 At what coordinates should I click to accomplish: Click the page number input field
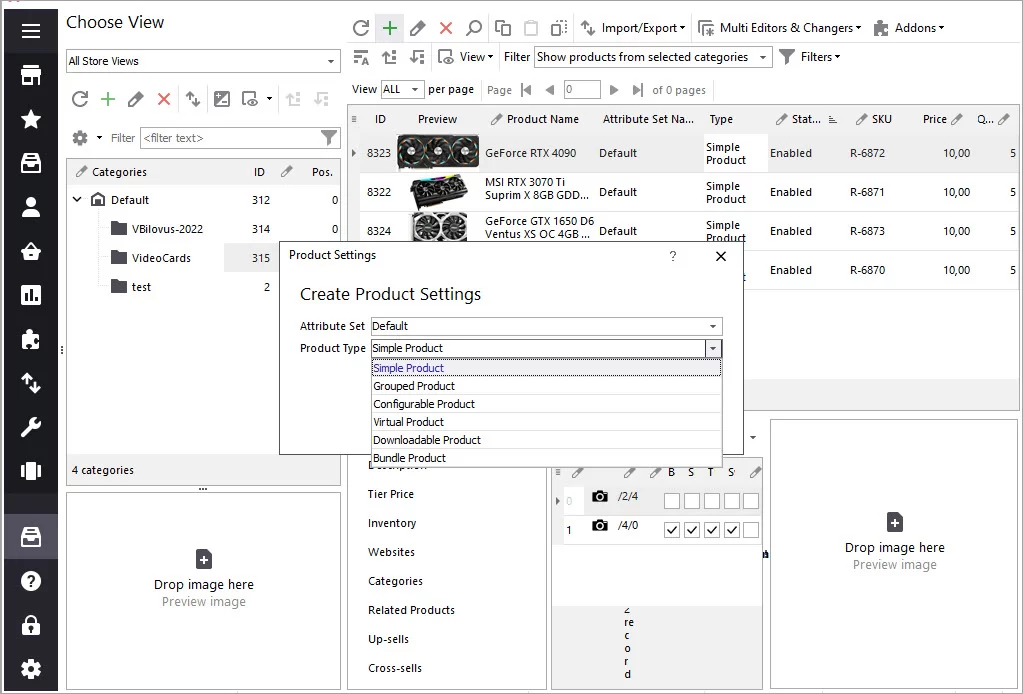[581, 89]
